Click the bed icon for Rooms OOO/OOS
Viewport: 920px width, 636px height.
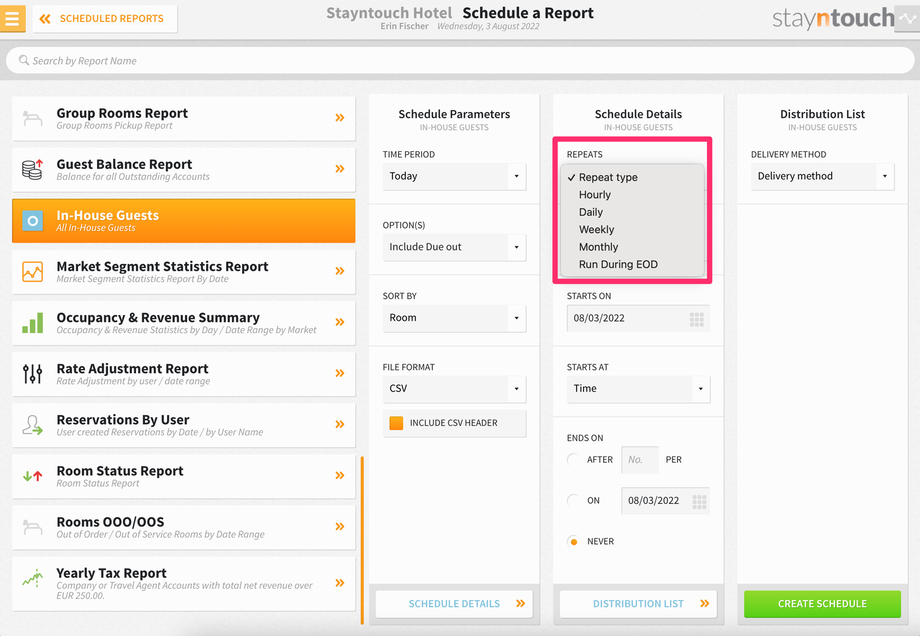(x=32, y=527)
